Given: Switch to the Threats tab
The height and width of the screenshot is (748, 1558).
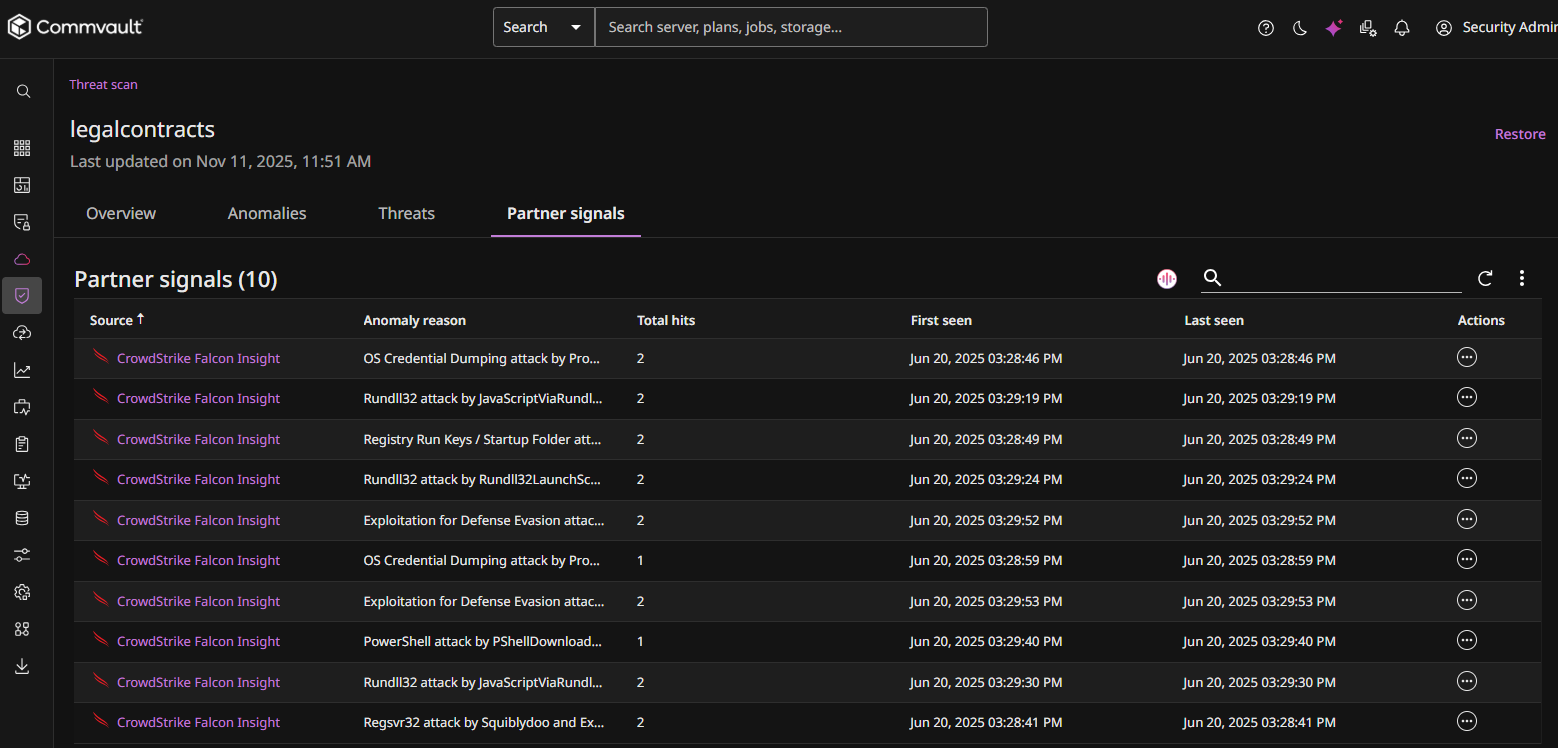Looking at the screenshot, I should (406, 213).
